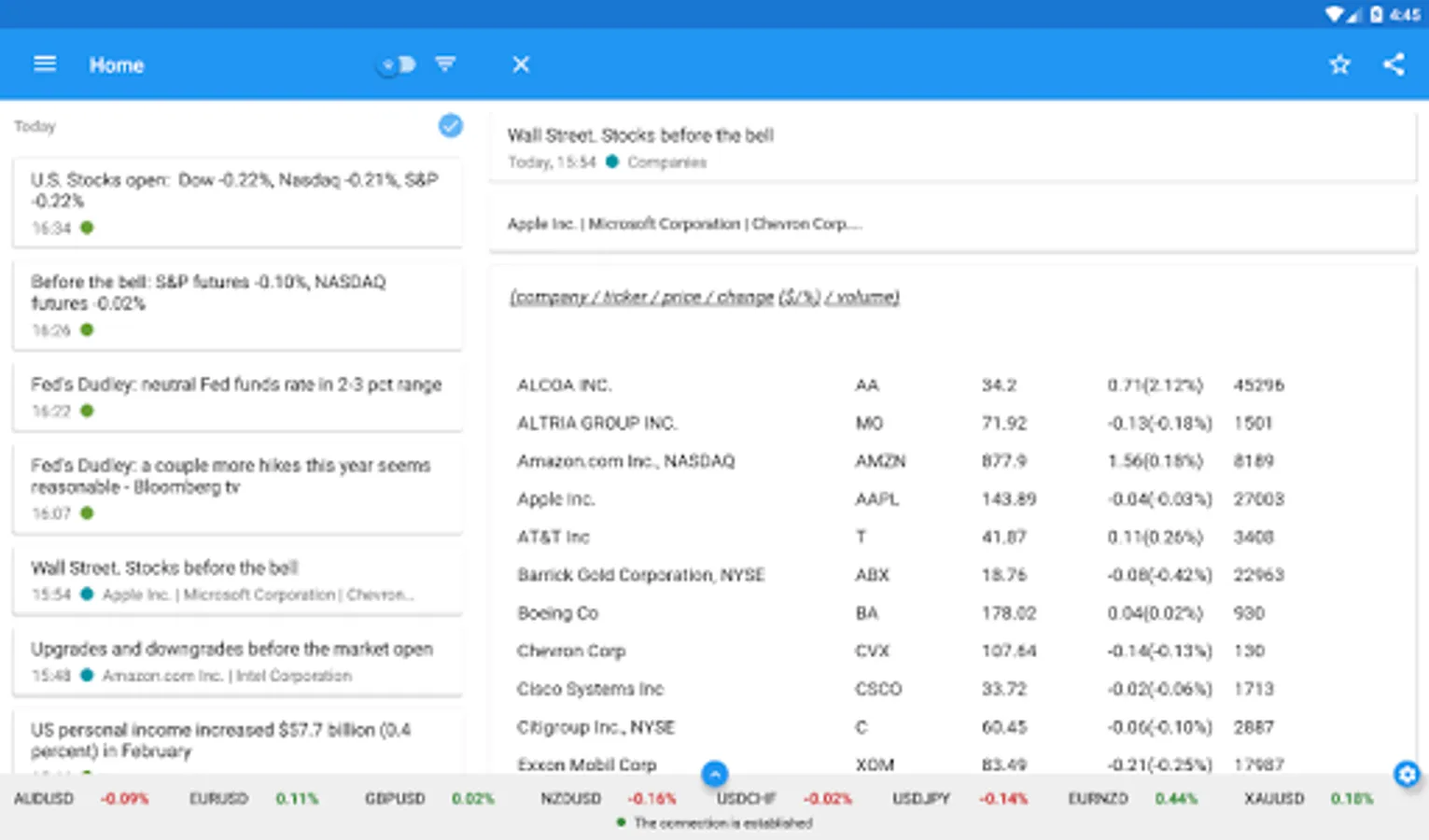Click the USDCHF quote in ticker bar
Viewport: 1429px width, 840px height.
coord(784,799)
